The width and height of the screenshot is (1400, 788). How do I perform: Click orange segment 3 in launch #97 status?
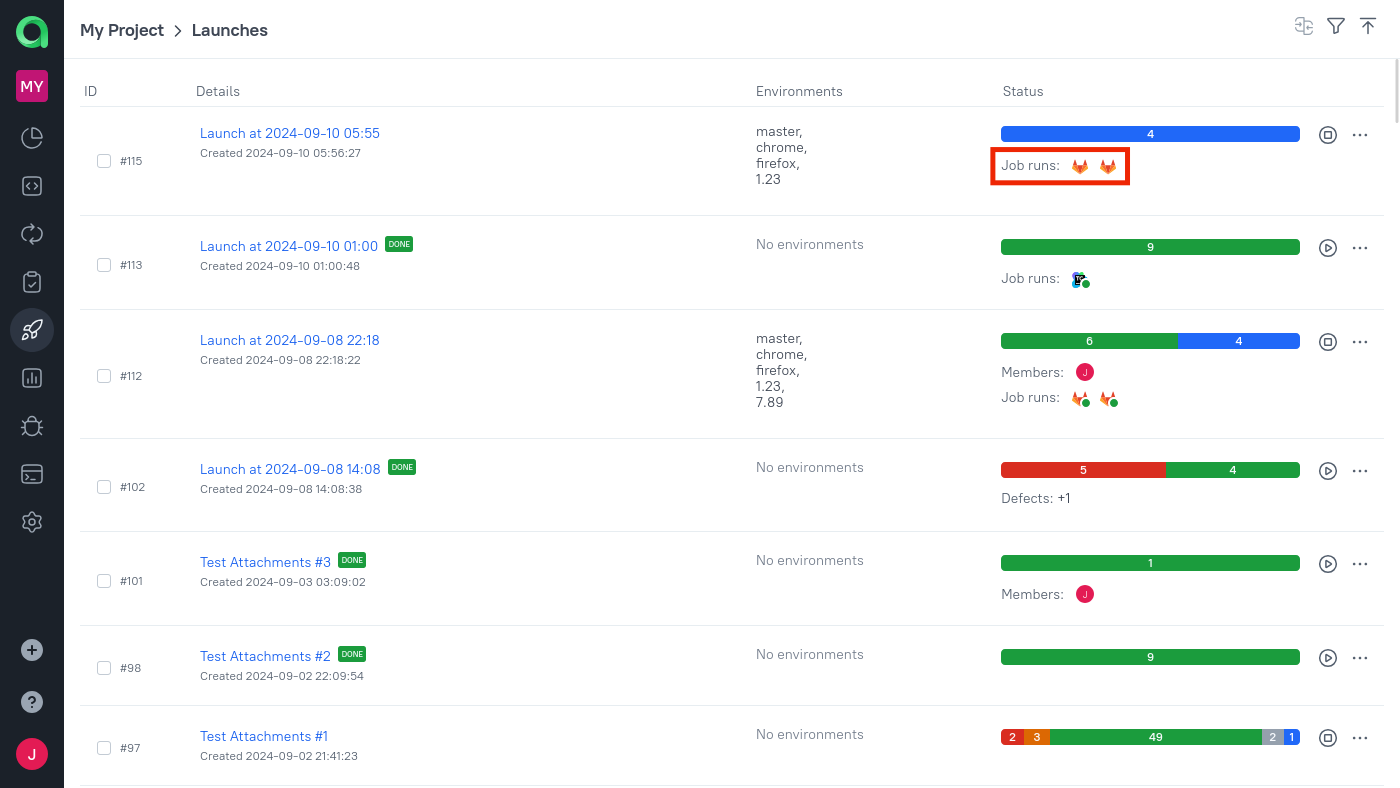[x=1037, y=737]
